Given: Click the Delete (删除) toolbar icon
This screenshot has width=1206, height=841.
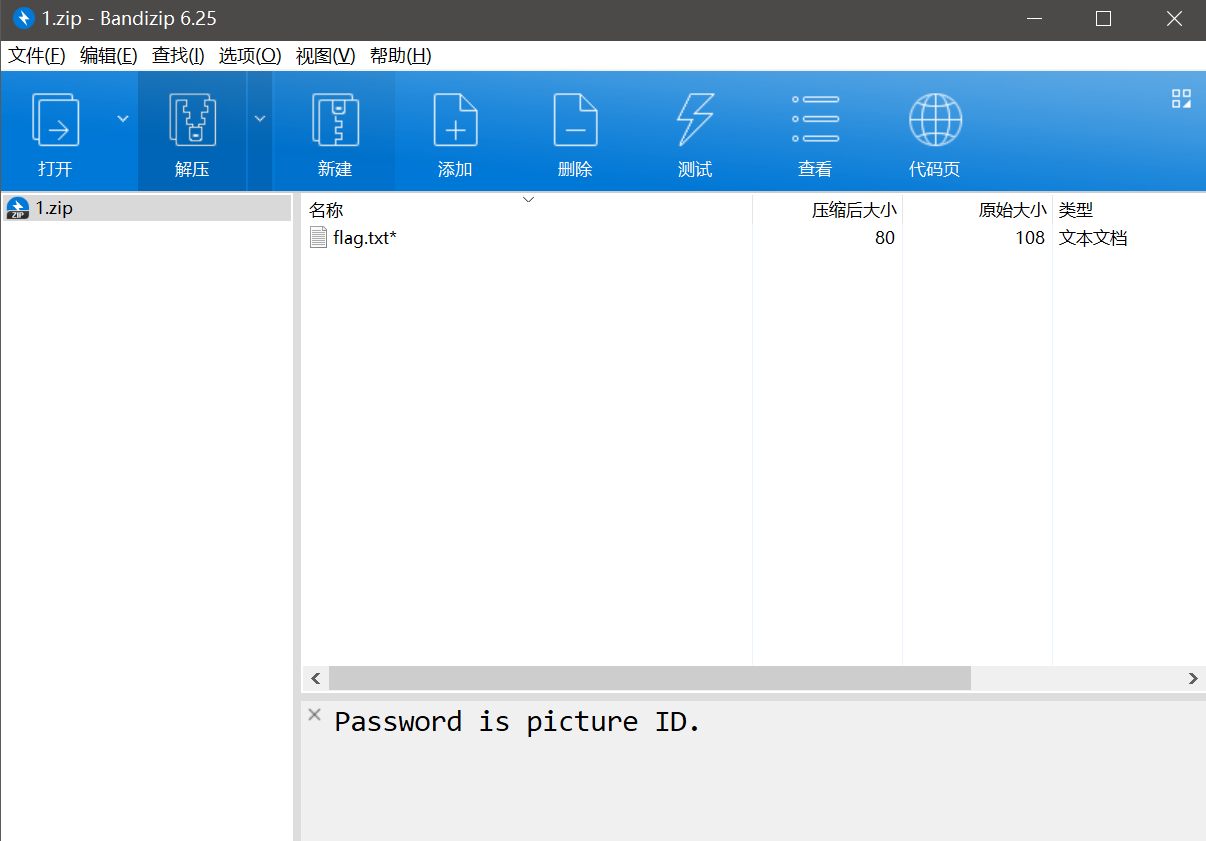Looking at the screenshot, I should tap(575, 121).
